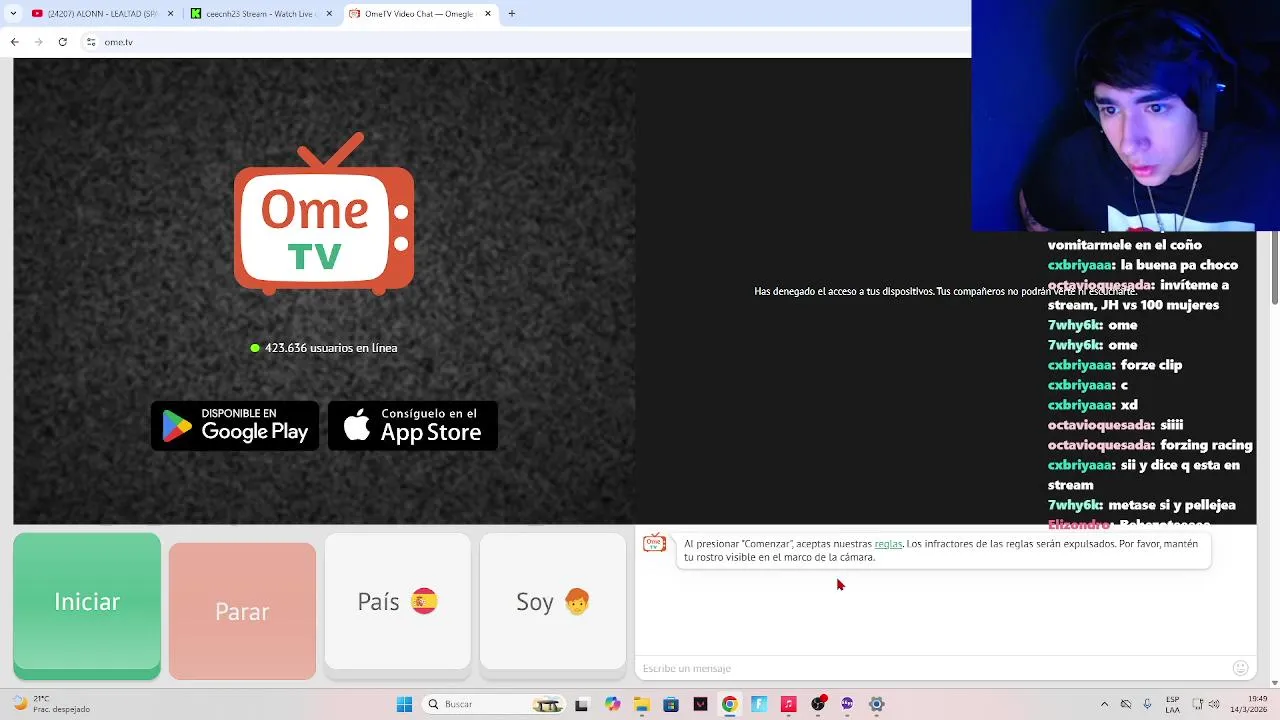
Task: Open the Soy gender selector
Action: pyautogui.click(x=553, y=601)
